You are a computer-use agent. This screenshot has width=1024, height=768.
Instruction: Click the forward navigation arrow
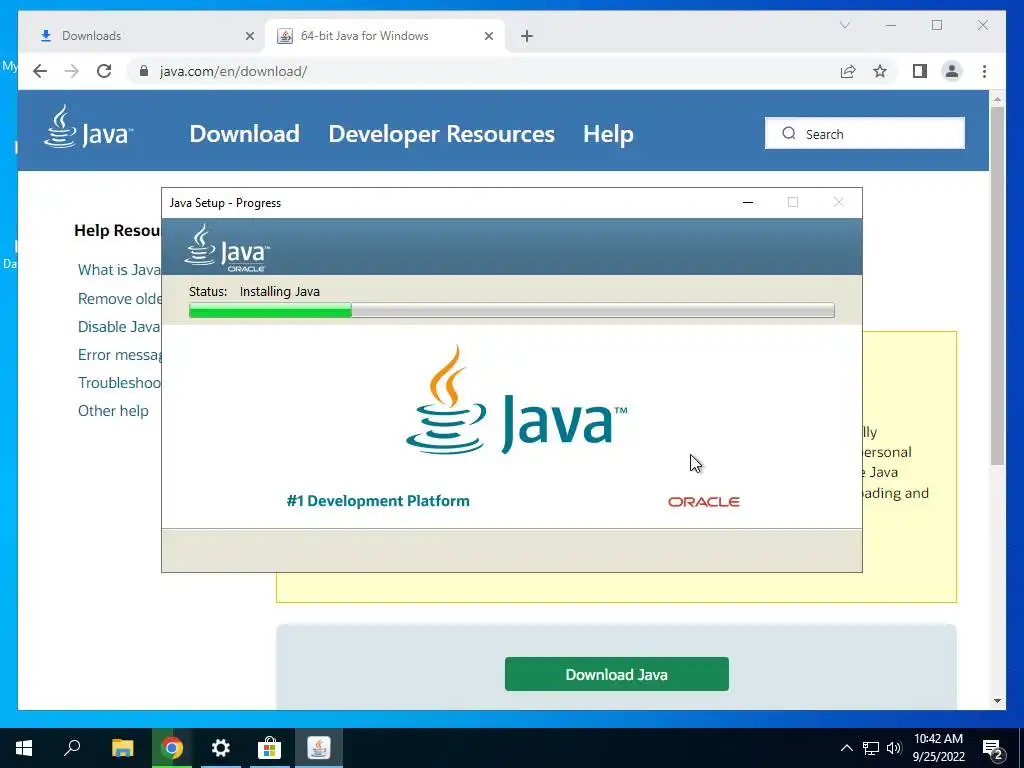pyautogui.click(x=72, y=71)
